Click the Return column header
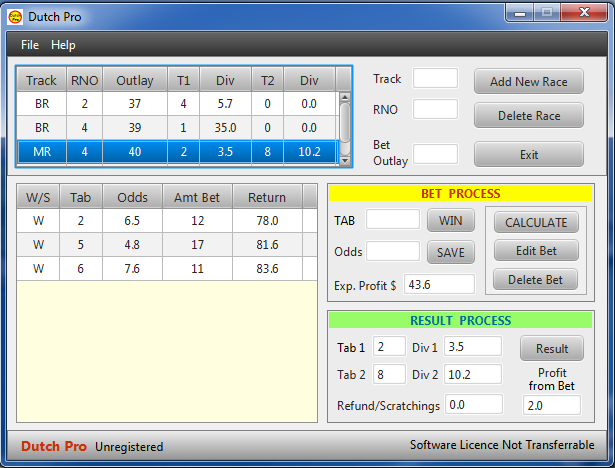 pyautogui.click(x=267, y=197)
